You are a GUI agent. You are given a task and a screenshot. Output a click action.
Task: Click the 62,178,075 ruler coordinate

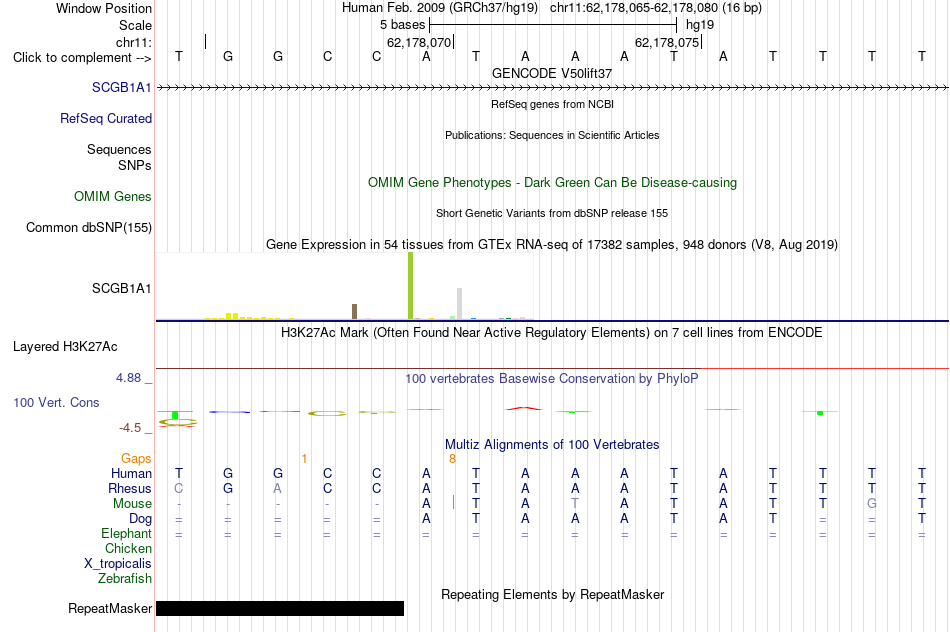pyautogui.click(x=666, y=42)
